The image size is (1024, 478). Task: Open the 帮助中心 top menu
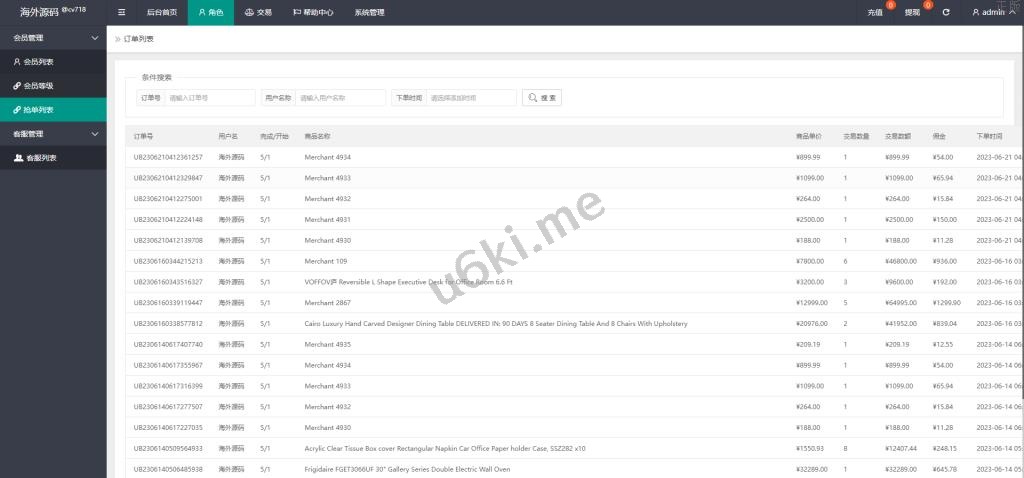click(x=313, y=12)
